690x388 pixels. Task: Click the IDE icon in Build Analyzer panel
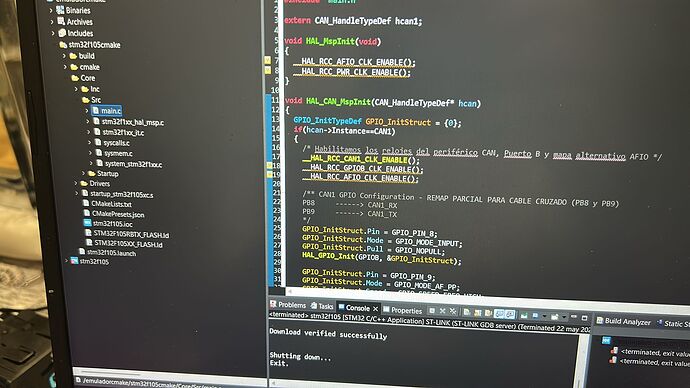coord(606,340)
